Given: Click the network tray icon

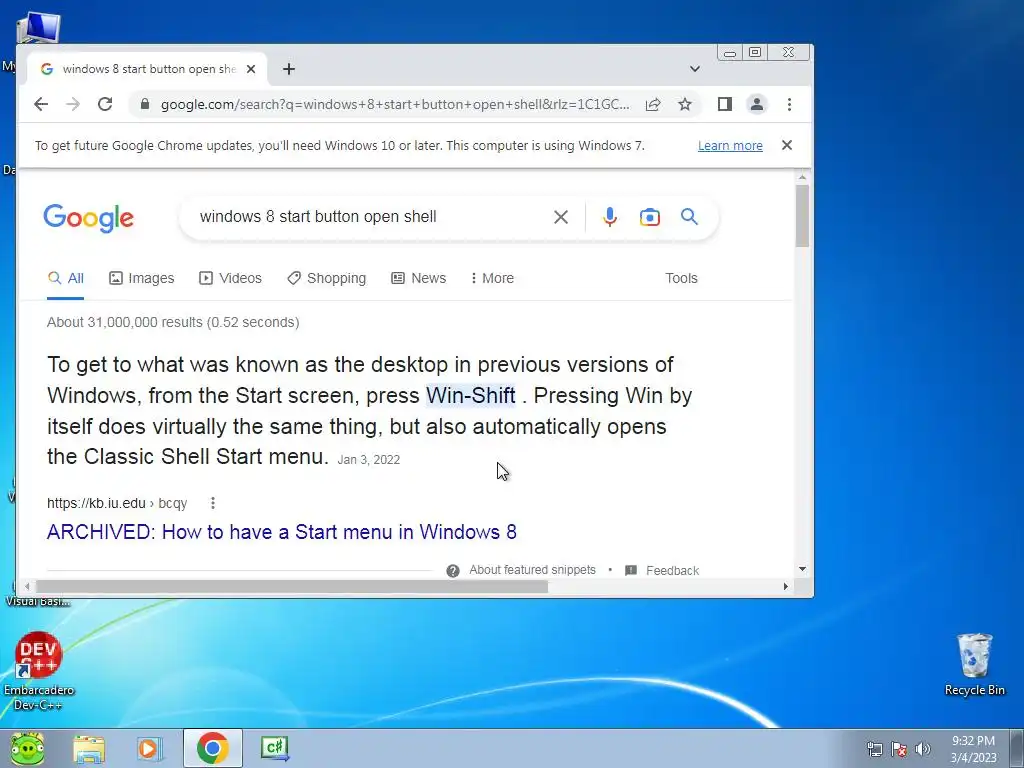Looking at the screenshot, I should (874, 749).
